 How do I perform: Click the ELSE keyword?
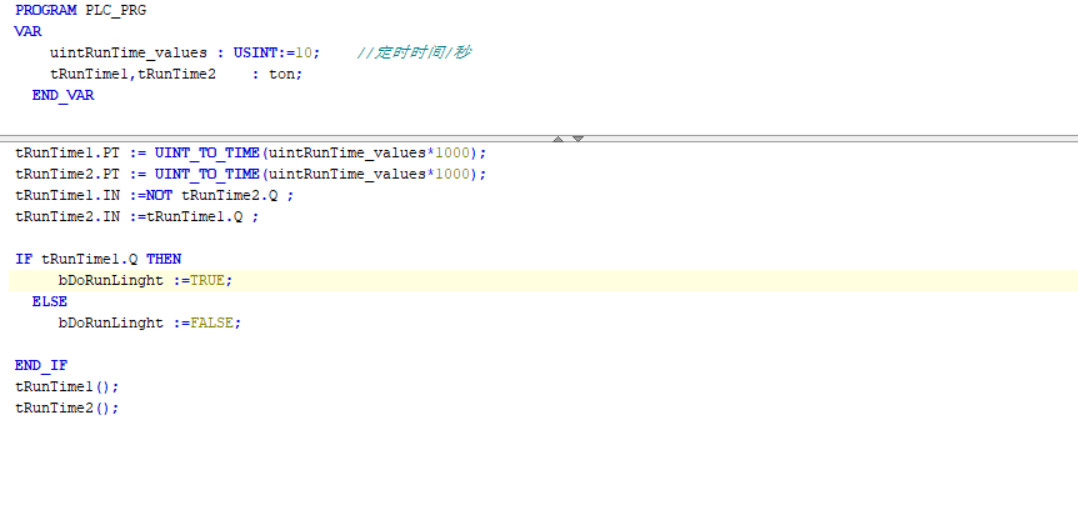click(49, 301)
